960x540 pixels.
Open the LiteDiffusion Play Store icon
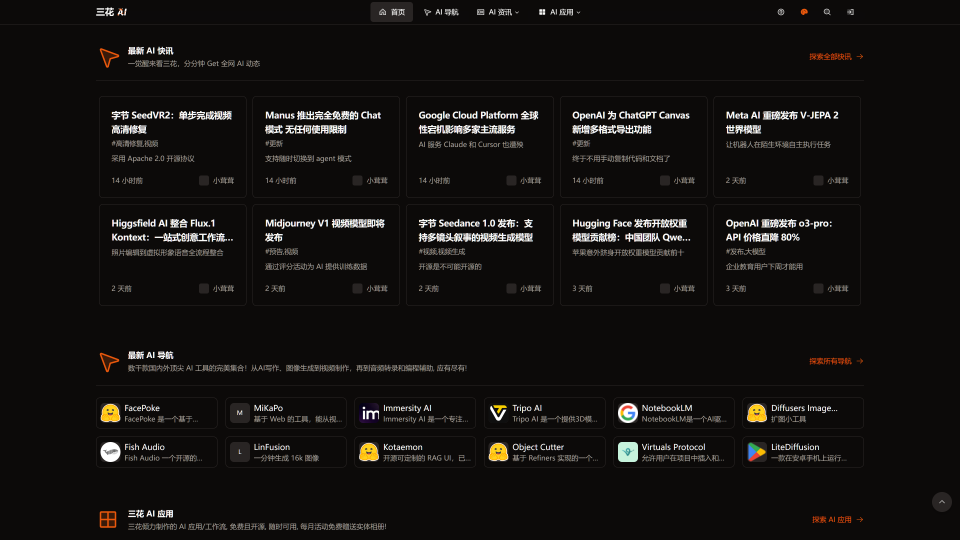757,452
